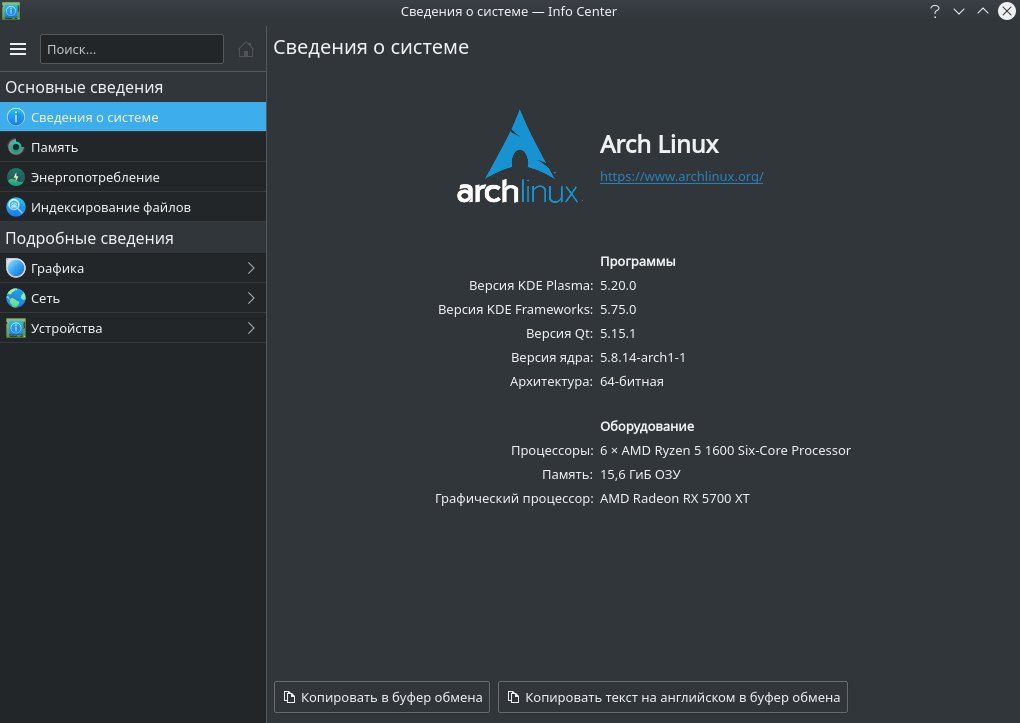Click Копировать в буфер обмена button

[x=382, y=697]
